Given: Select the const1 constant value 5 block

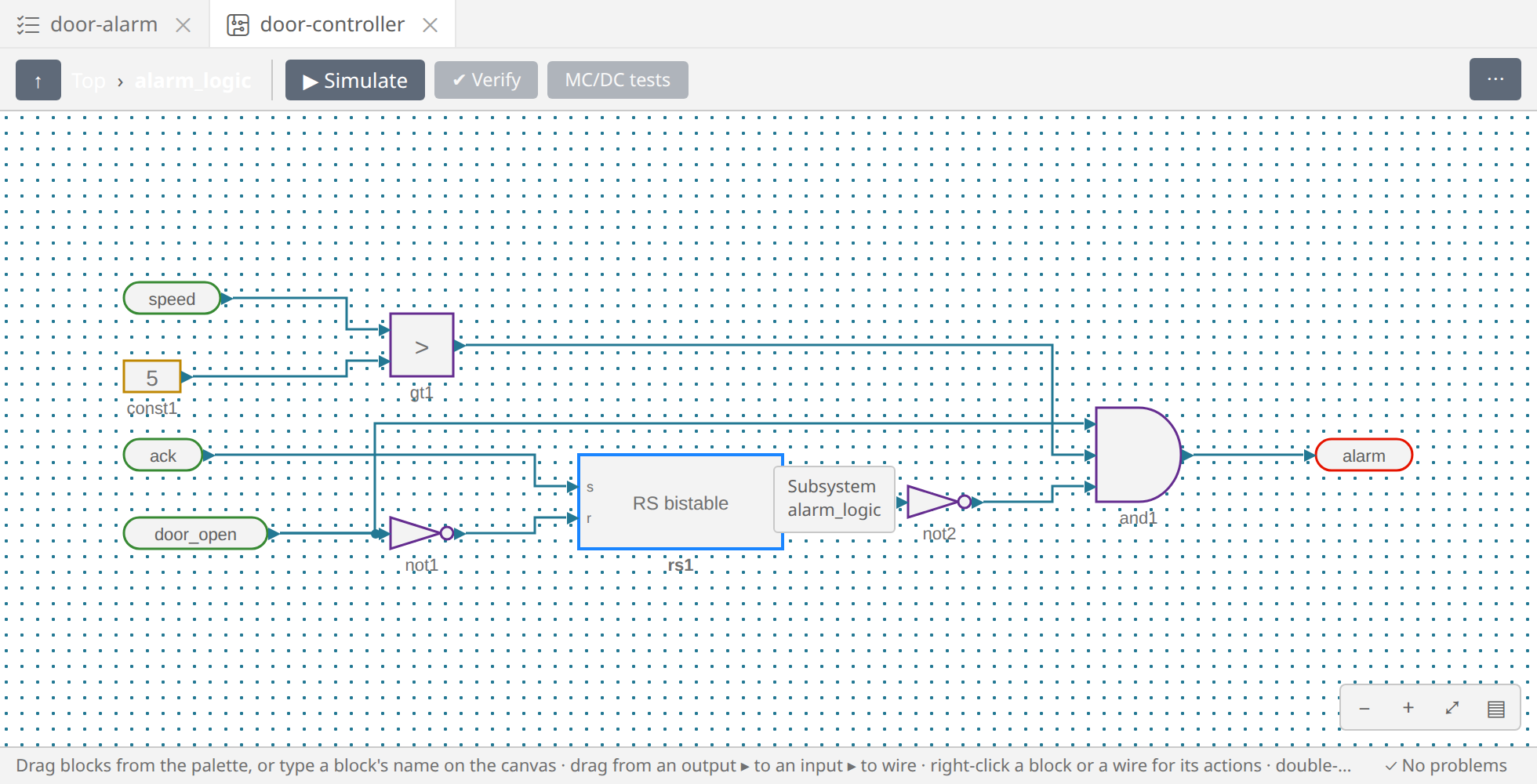Looking at the screenshot, I should (152, 376).
